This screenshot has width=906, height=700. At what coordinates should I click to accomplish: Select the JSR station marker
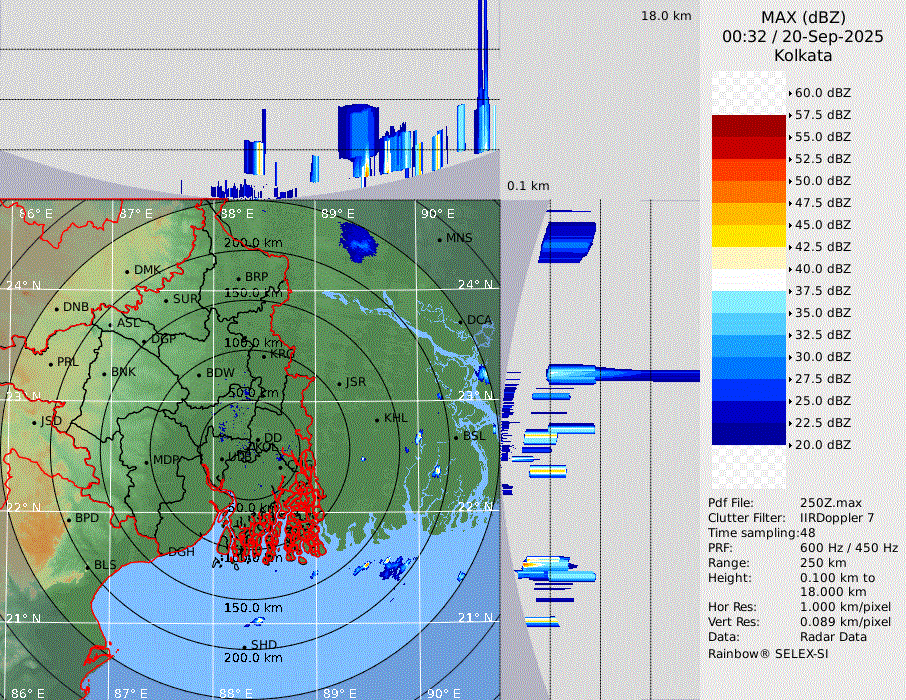pos(339,383)
